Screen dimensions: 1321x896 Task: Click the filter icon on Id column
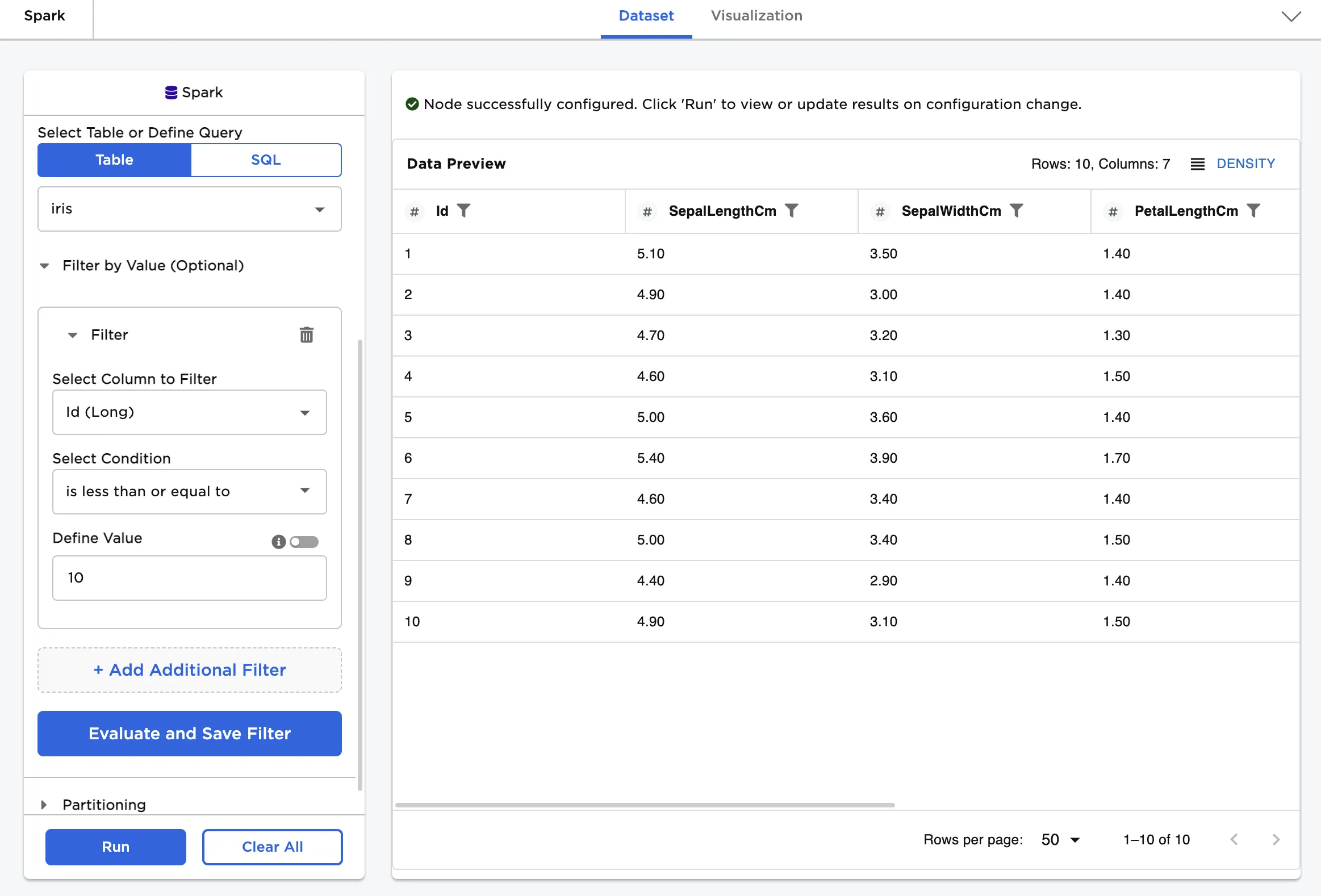464,211
